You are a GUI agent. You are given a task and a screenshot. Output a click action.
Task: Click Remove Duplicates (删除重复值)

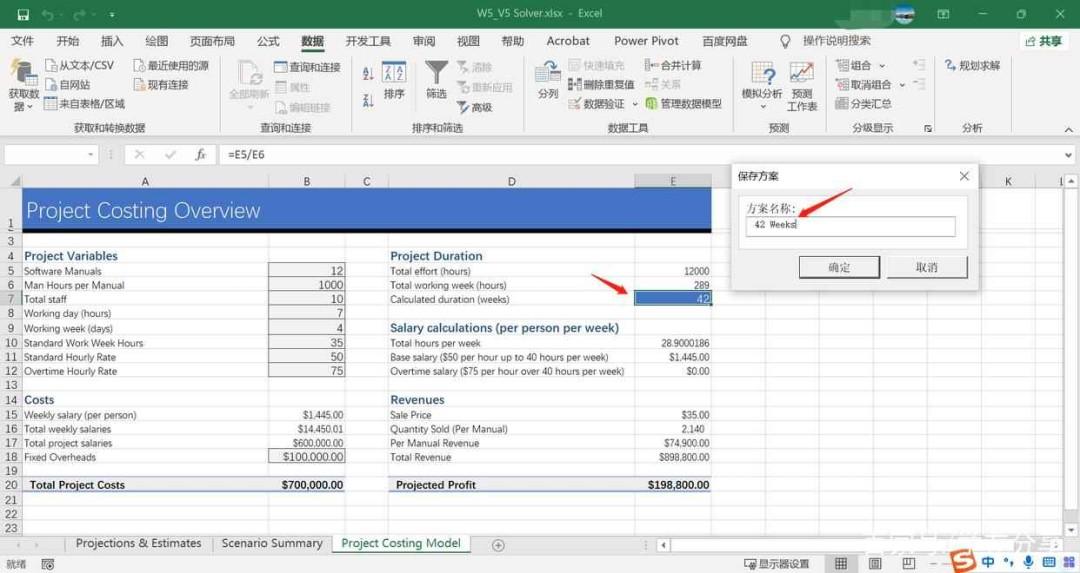tap(601, 85)
